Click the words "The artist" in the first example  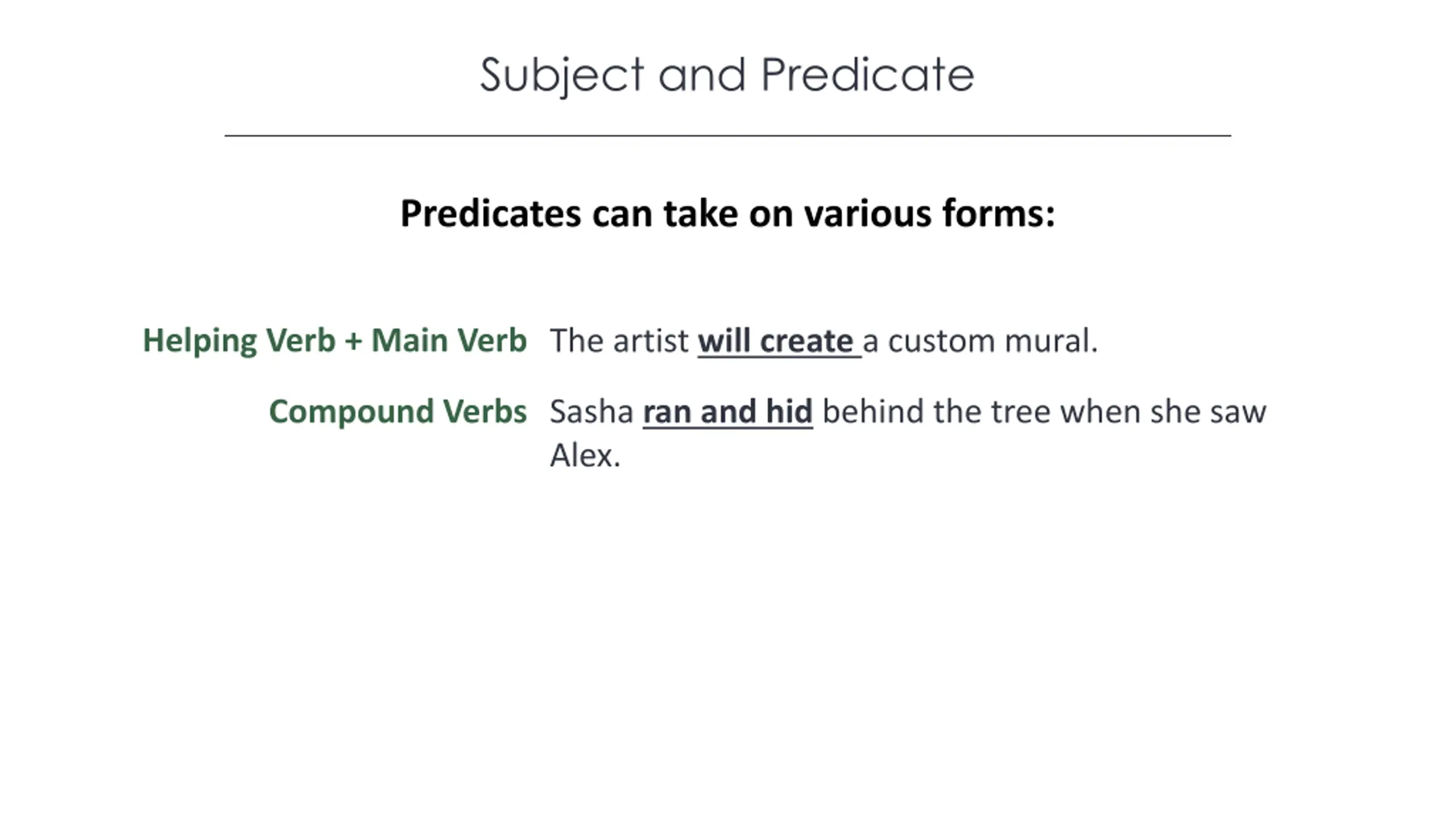click(x=619, y=341)
